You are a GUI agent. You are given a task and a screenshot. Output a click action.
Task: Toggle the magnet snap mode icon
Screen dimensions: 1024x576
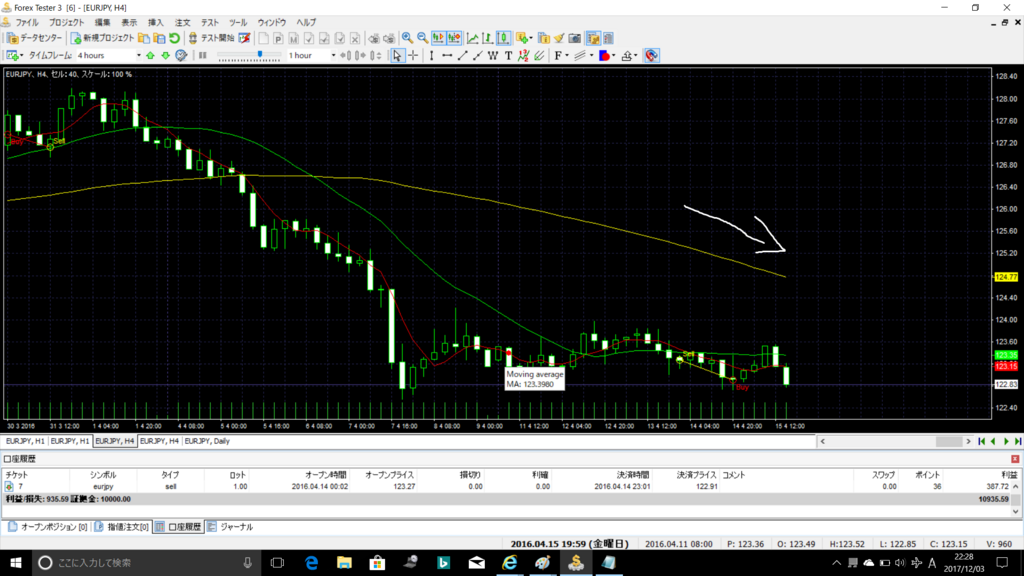(x=651, y=56)
